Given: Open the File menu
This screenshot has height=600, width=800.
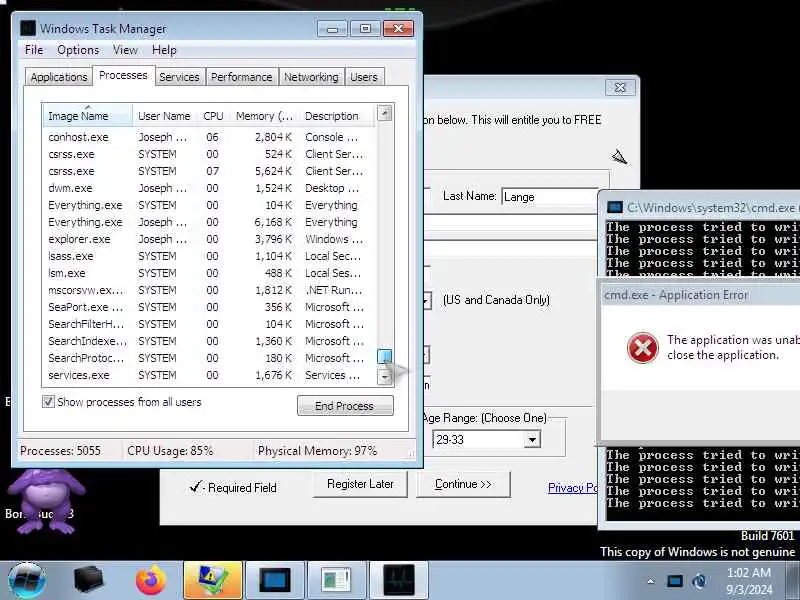Looking at the screenshot, I should (34, 50).
